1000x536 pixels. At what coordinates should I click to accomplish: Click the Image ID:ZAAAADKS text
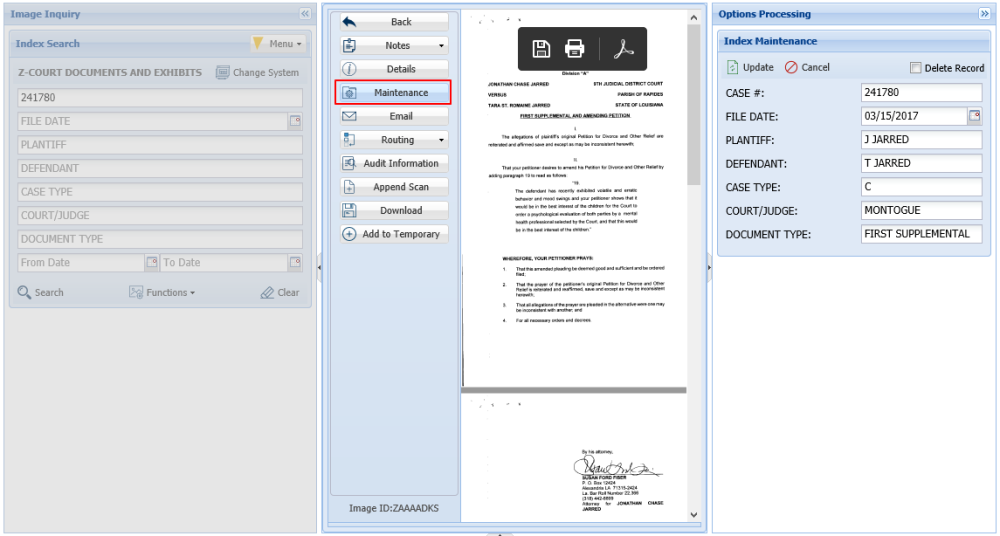pos(394,509)
